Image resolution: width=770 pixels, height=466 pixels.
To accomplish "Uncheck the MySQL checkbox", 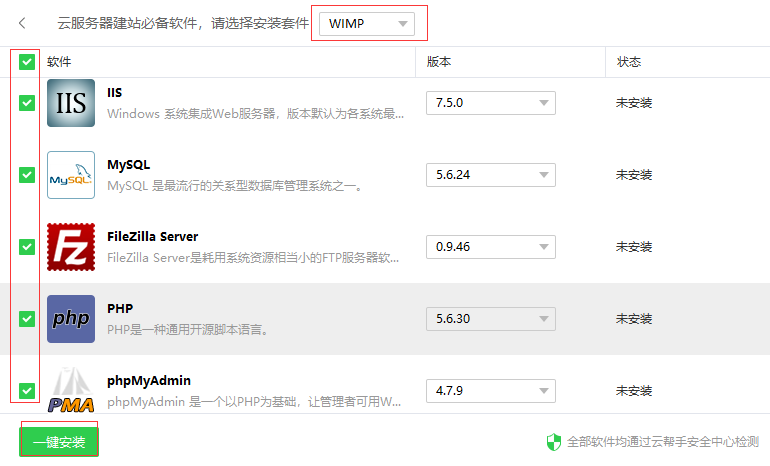I will [27, 175].
